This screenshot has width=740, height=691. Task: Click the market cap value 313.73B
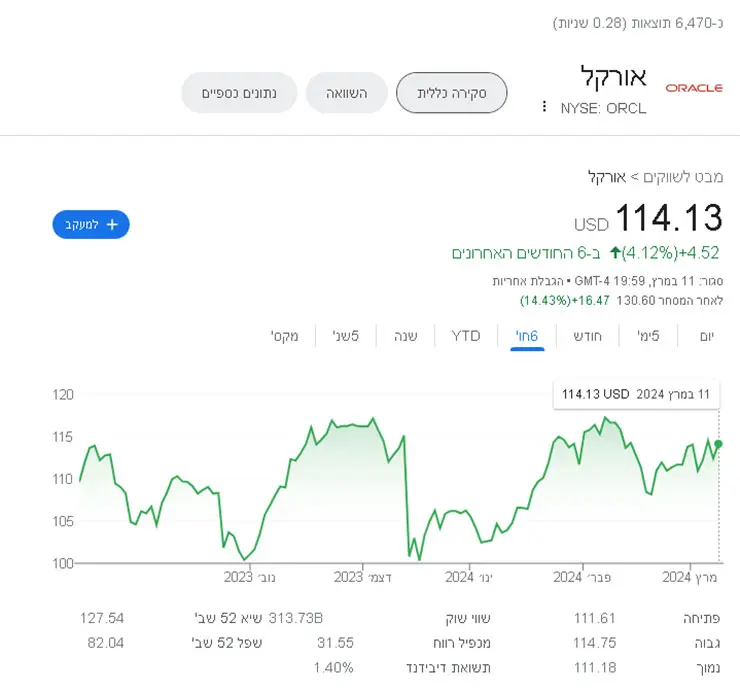(295, 618)
